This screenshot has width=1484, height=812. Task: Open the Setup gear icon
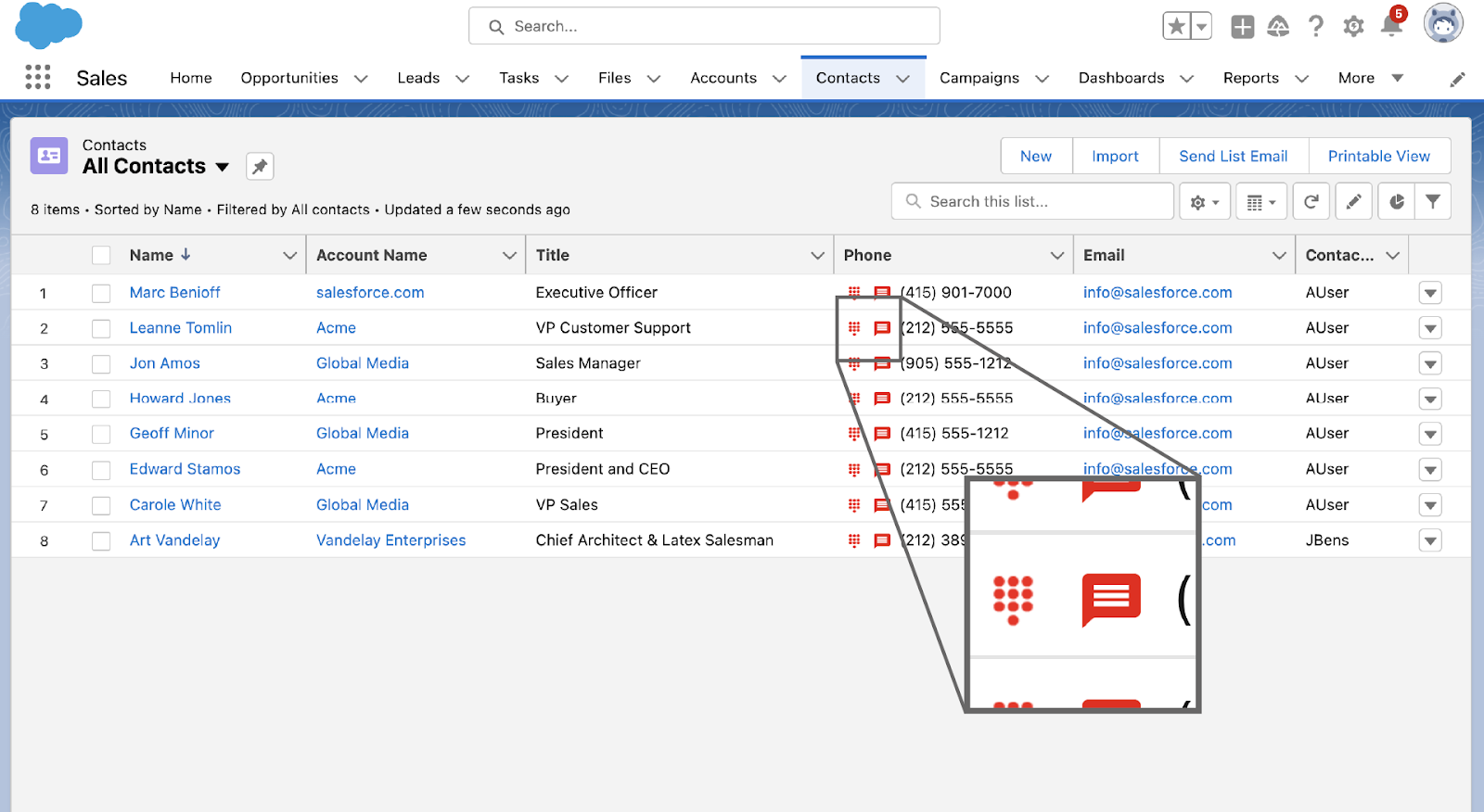1353,26
